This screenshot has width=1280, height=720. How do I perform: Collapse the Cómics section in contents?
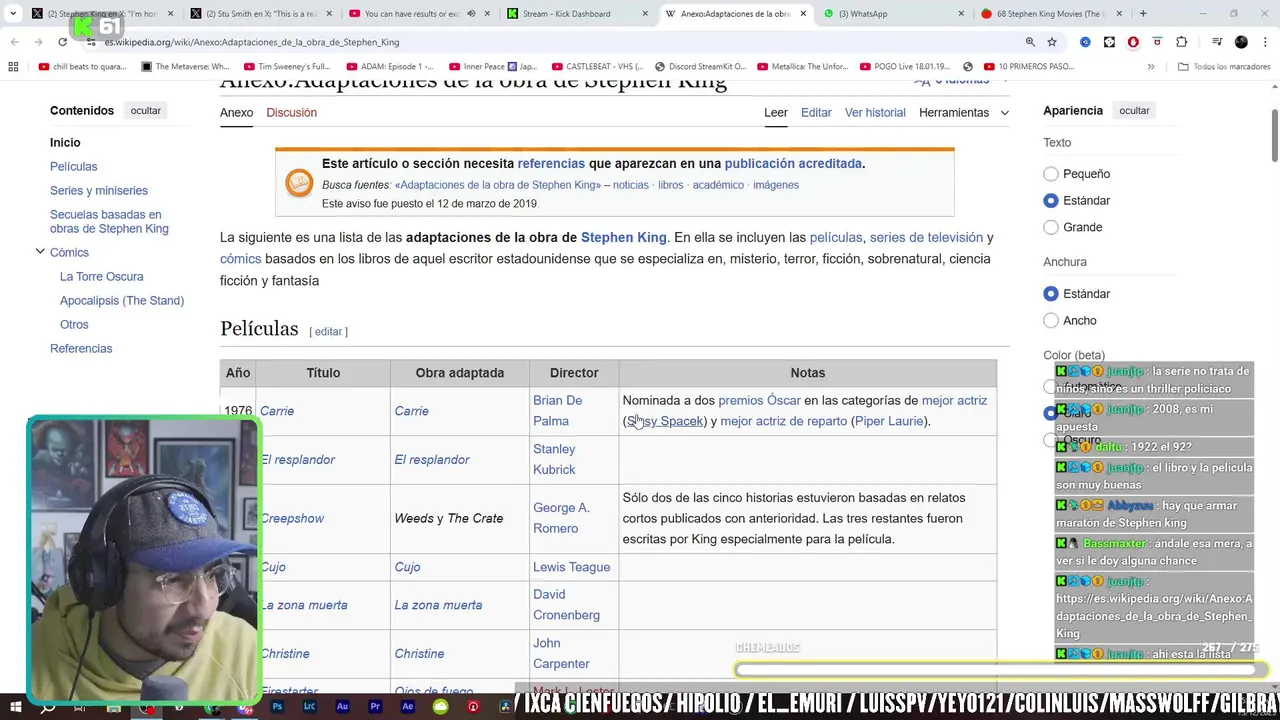click(x=40, y=252)
